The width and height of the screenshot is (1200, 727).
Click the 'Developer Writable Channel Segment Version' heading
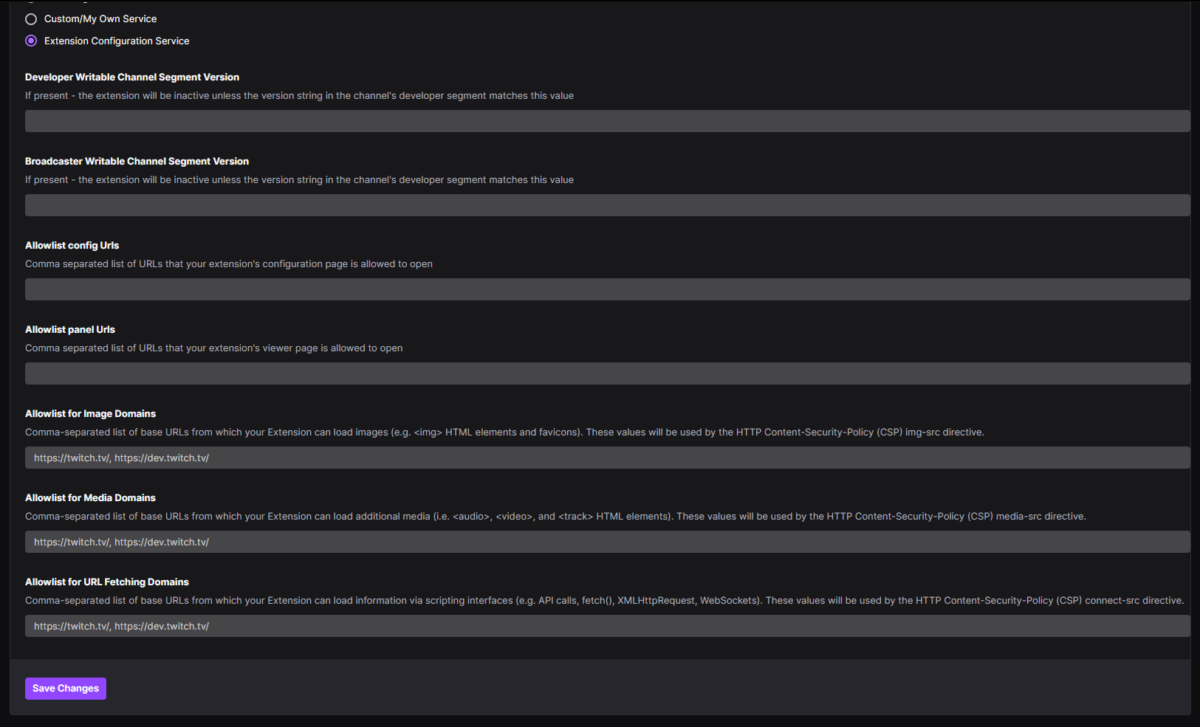coord(132,77)
